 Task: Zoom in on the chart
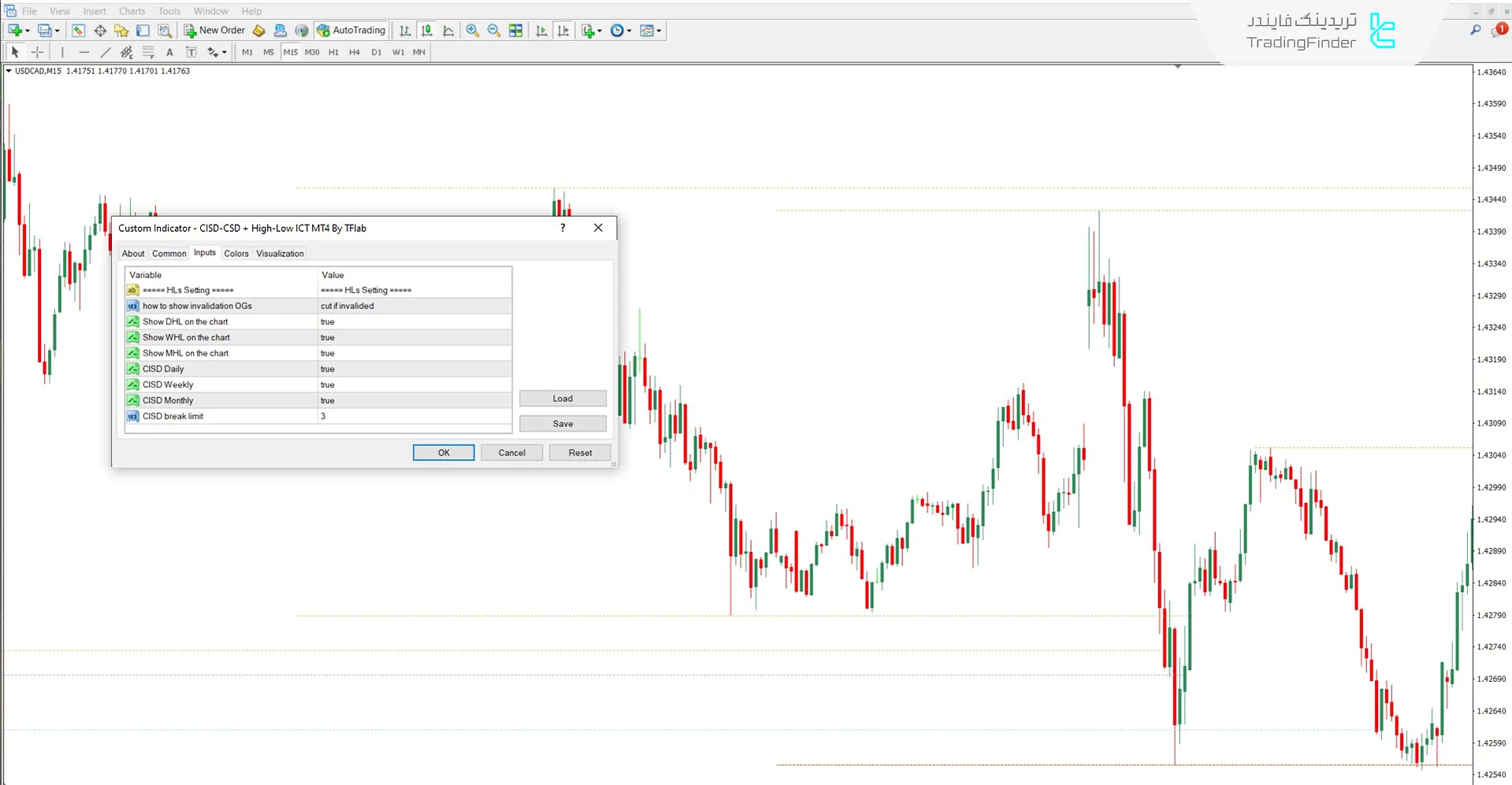coord(473,30)
